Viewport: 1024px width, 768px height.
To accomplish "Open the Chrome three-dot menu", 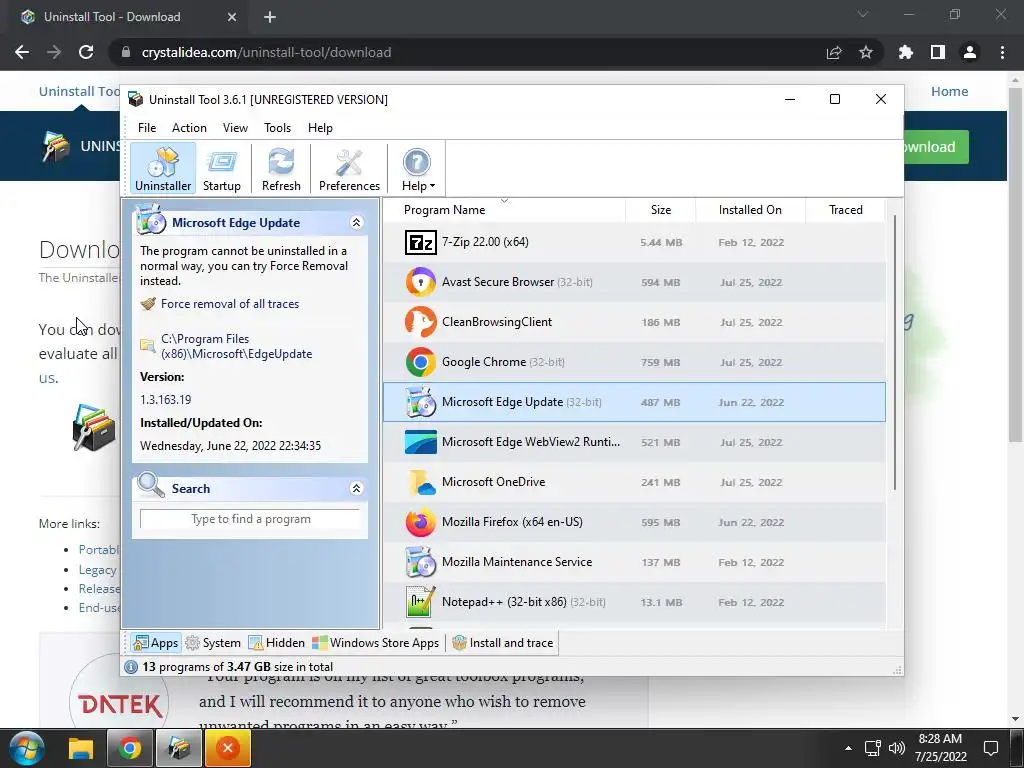I will [1002, 52].
